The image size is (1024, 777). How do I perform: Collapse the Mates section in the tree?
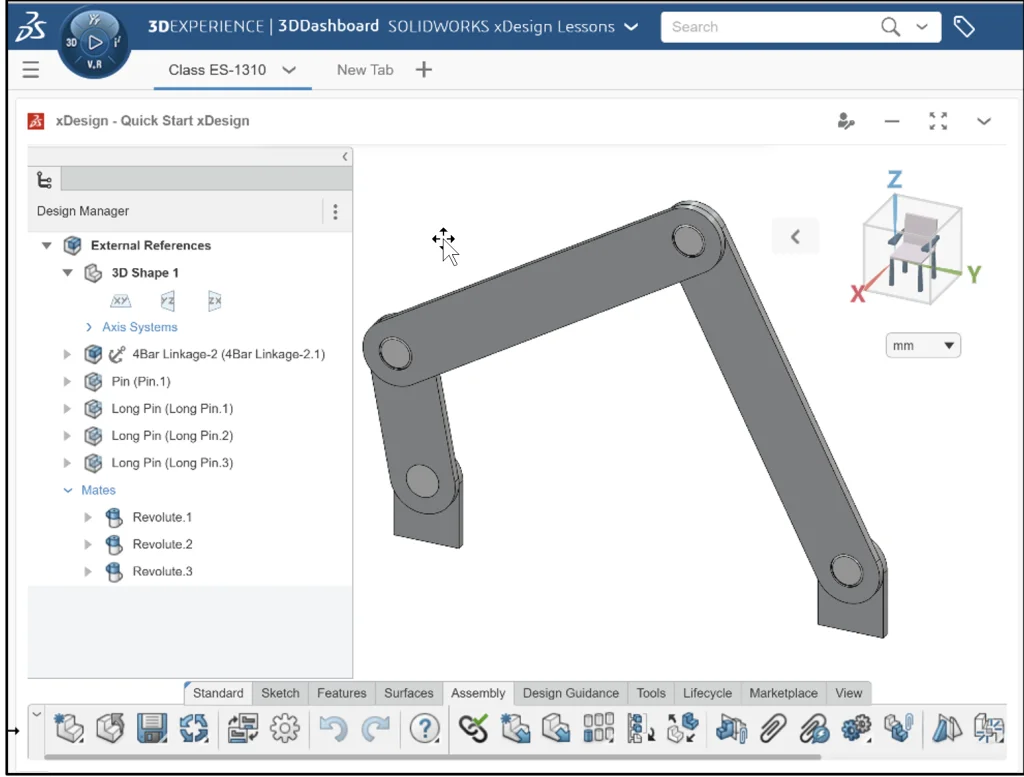pyautogui.click(x=67, y=490)
